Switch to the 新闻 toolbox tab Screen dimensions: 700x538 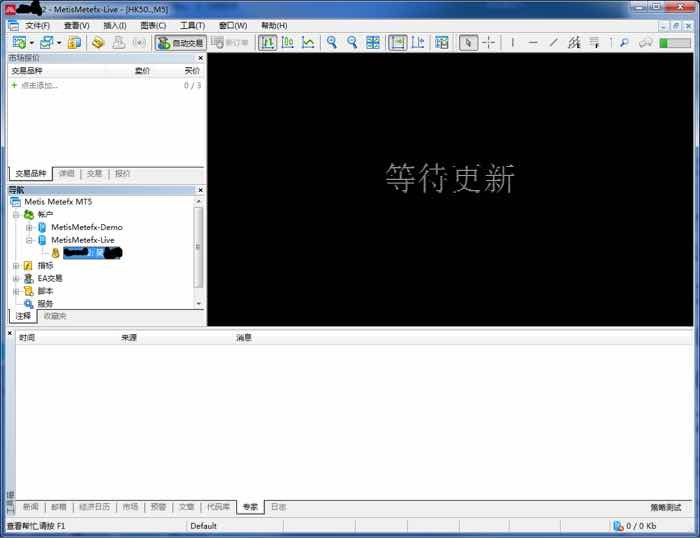(31, 507)
